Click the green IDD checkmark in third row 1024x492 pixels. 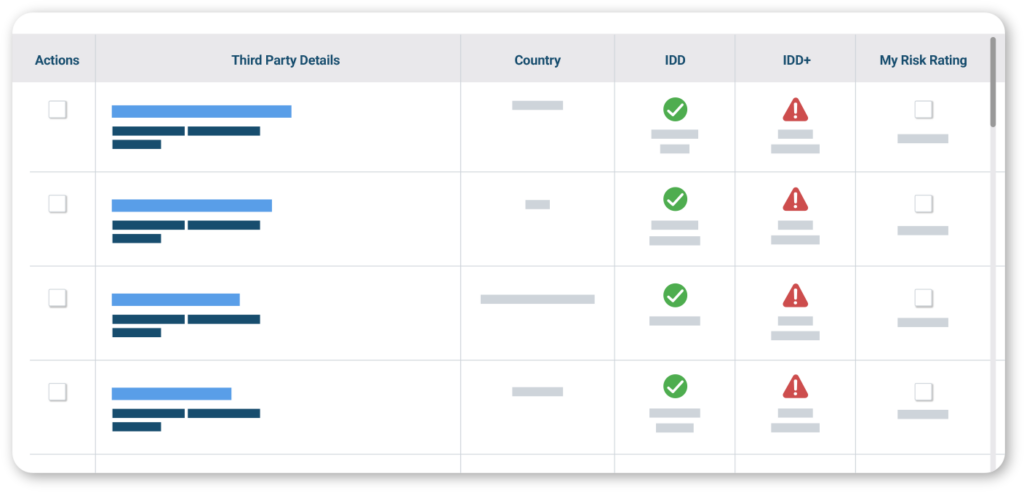[x=675, y=295]
